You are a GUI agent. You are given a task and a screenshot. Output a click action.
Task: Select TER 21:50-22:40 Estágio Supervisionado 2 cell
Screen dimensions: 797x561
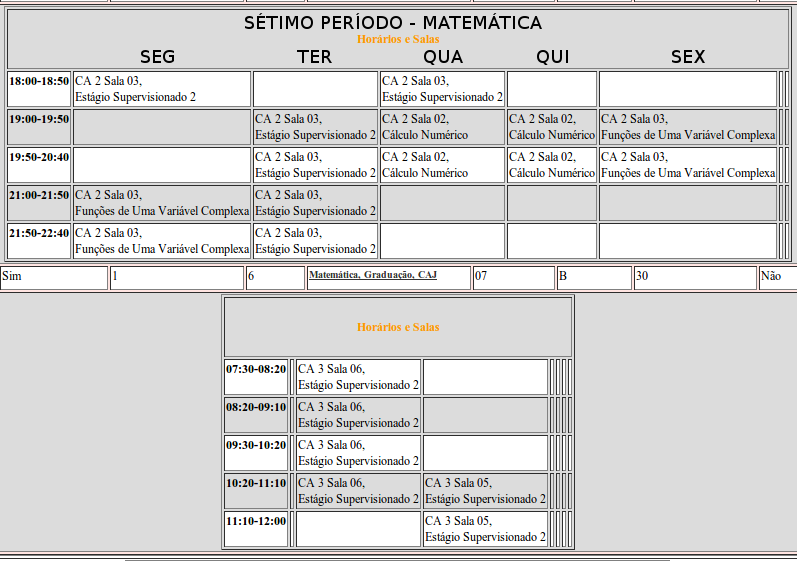pyautogui.click(x=316, y=241)
